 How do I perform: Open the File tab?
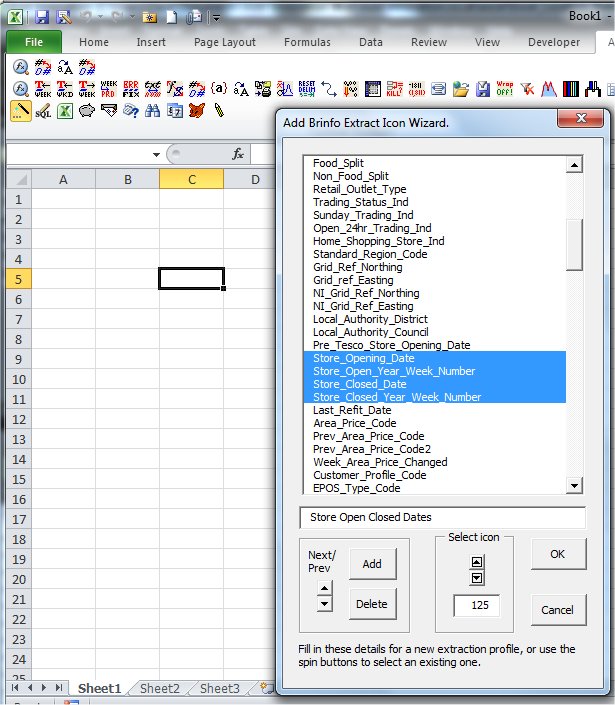pos(34,42)
